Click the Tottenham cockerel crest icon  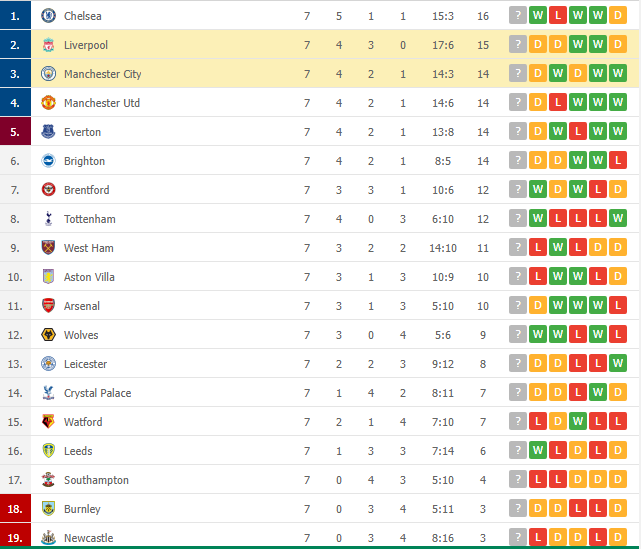click(48, 219)
